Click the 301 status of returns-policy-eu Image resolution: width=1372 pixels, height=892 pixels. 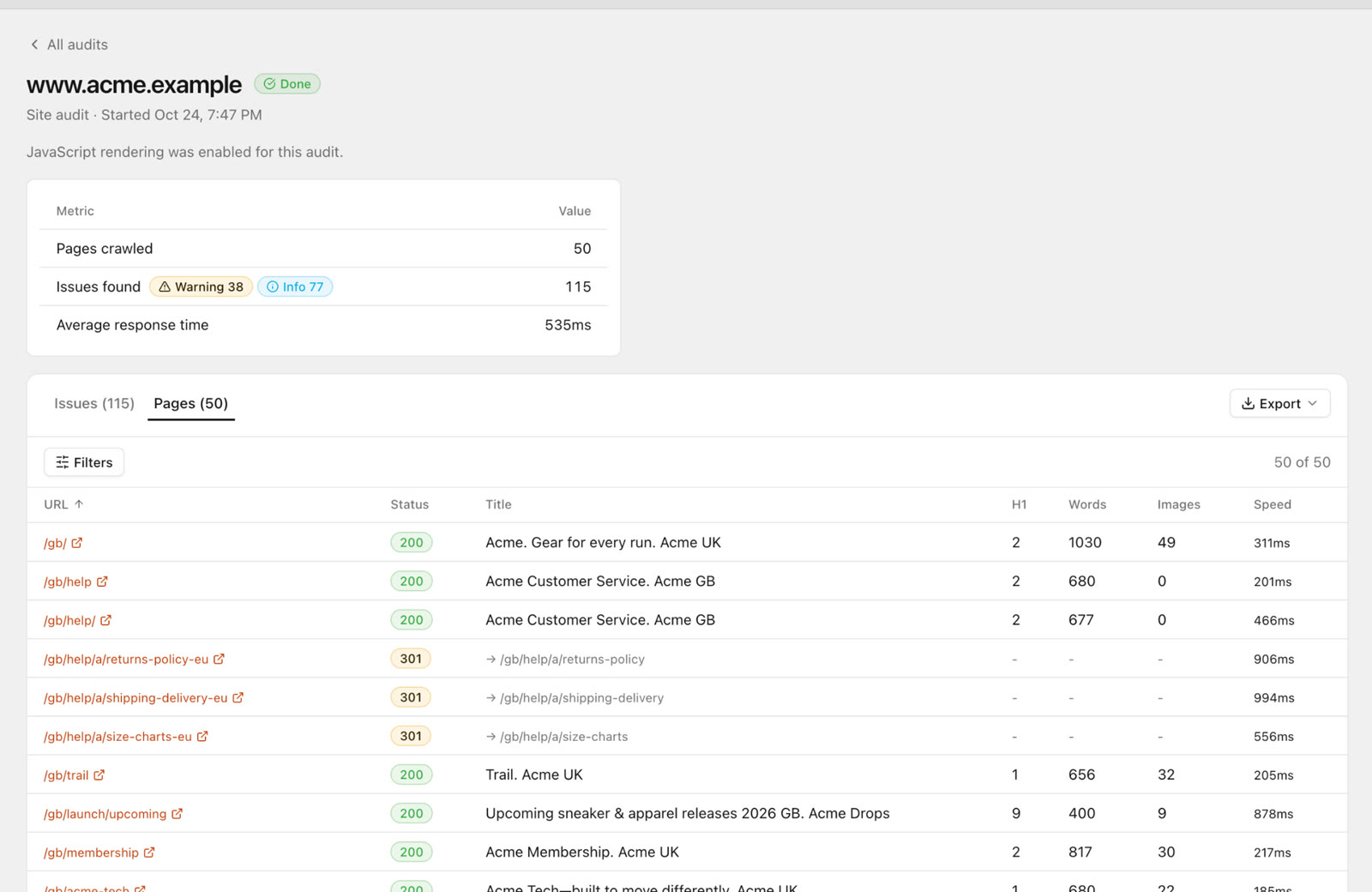(411, 659)
